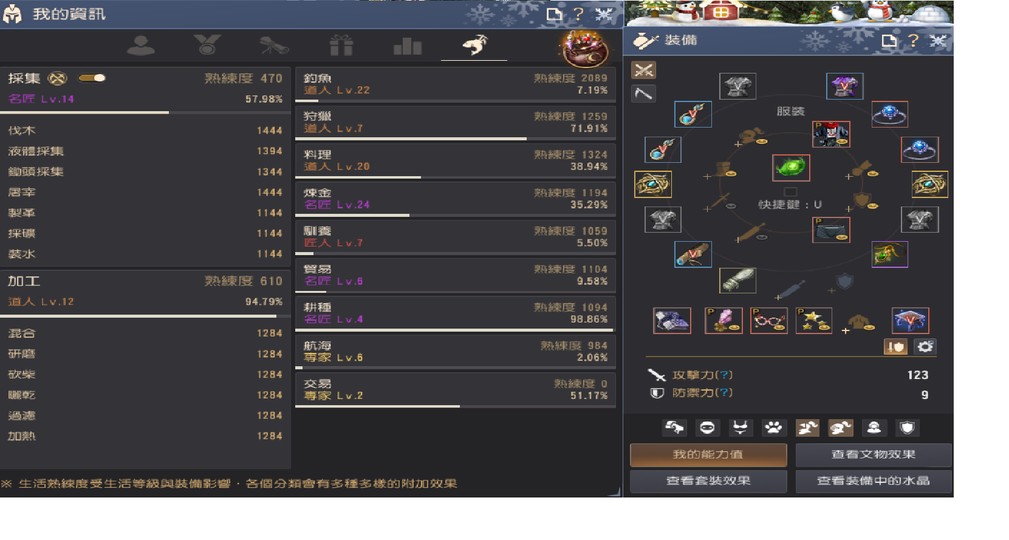Click the green crystal slot in equipment wheel
This screenshot has width=1009, height=540.
[790, 167]
